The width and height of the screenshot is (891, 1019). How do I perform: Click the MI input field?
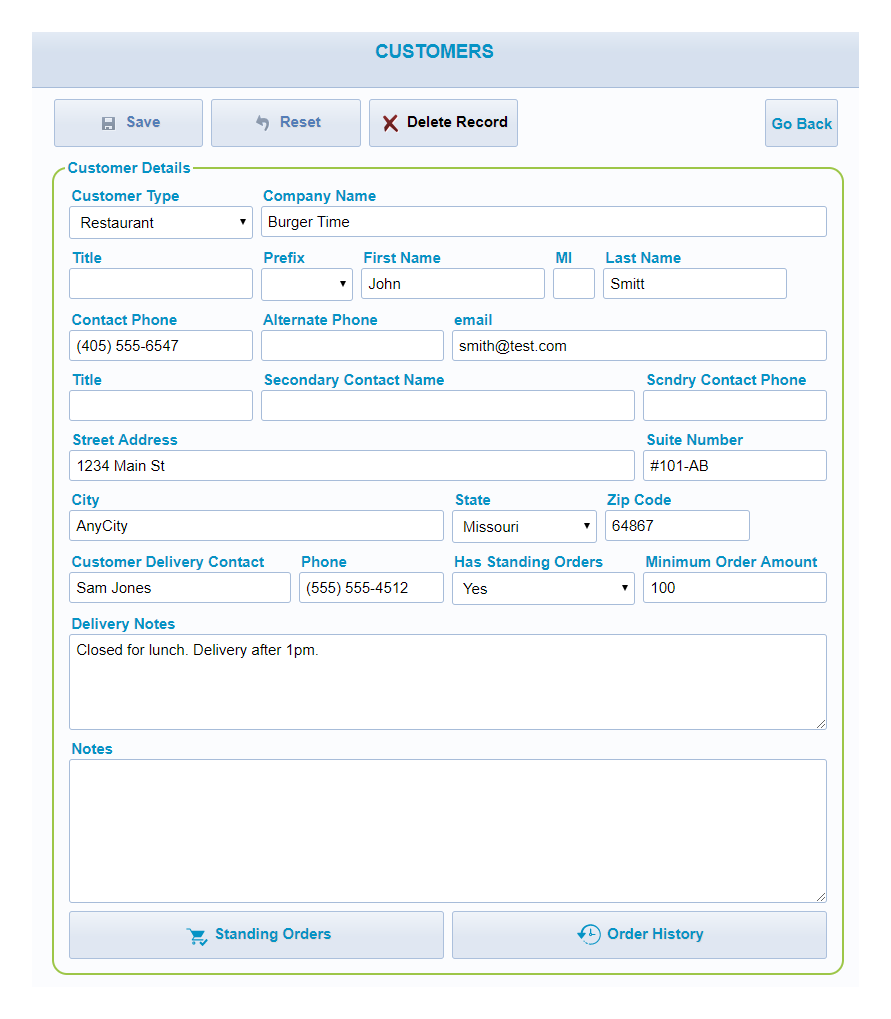pos(574,284)
